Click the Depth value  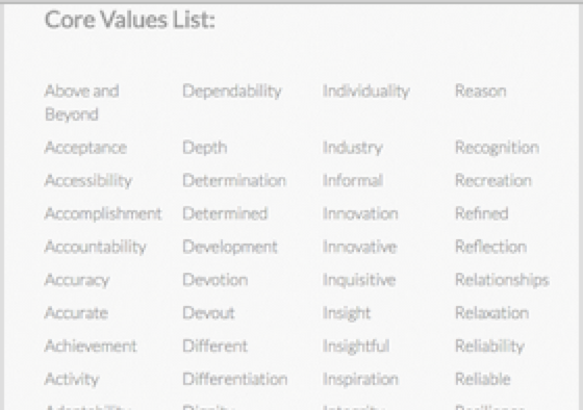click(205, 148)
